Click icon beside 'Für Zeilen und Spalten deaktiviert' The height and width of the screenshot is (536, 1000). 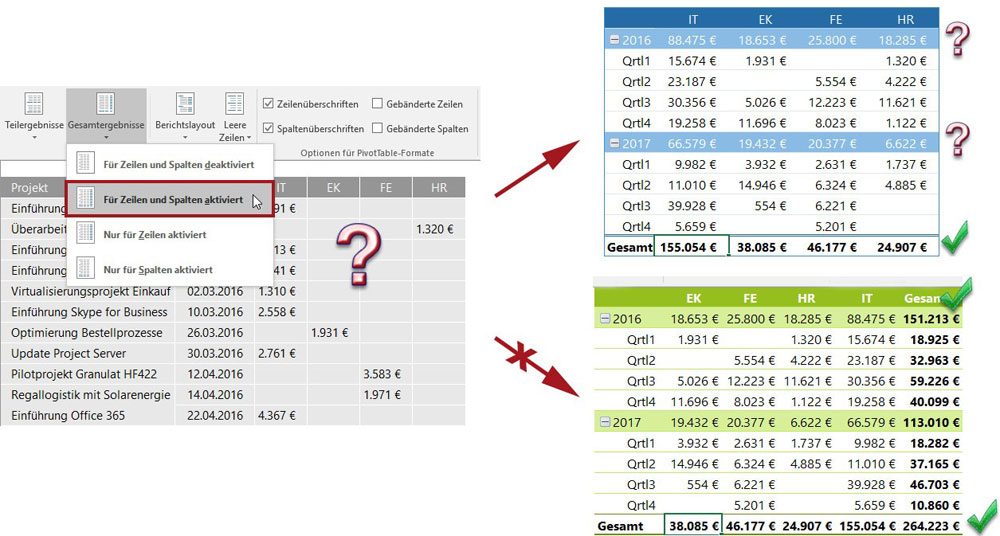85,164
